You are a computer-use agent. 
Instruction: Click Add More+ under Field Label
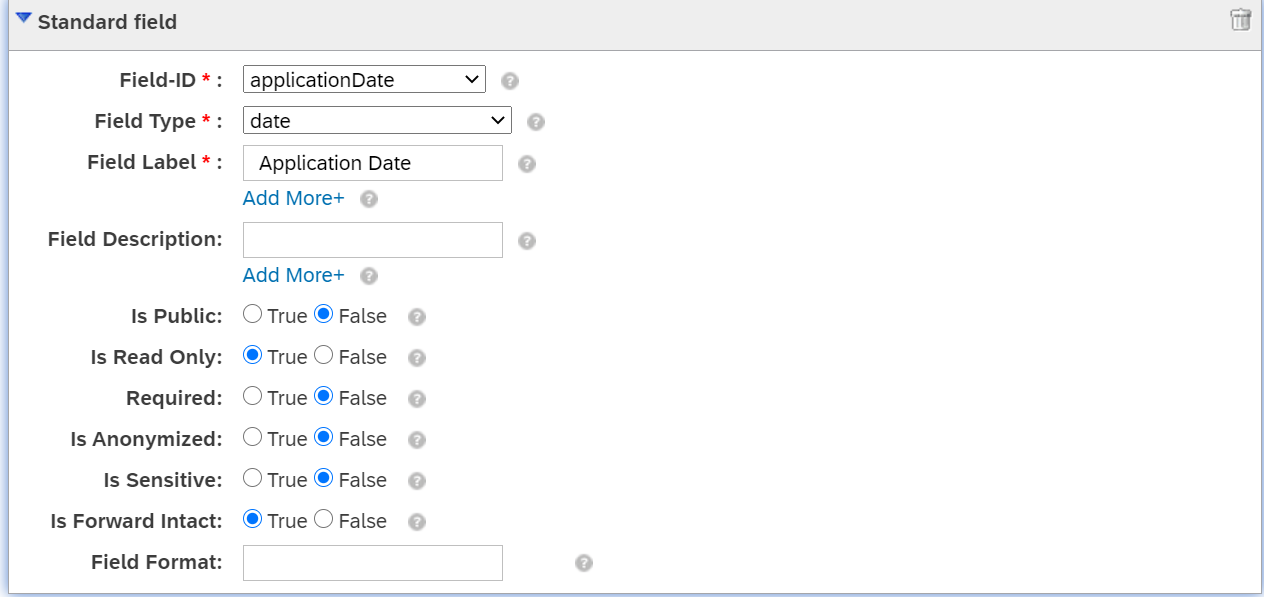point(293,198)
